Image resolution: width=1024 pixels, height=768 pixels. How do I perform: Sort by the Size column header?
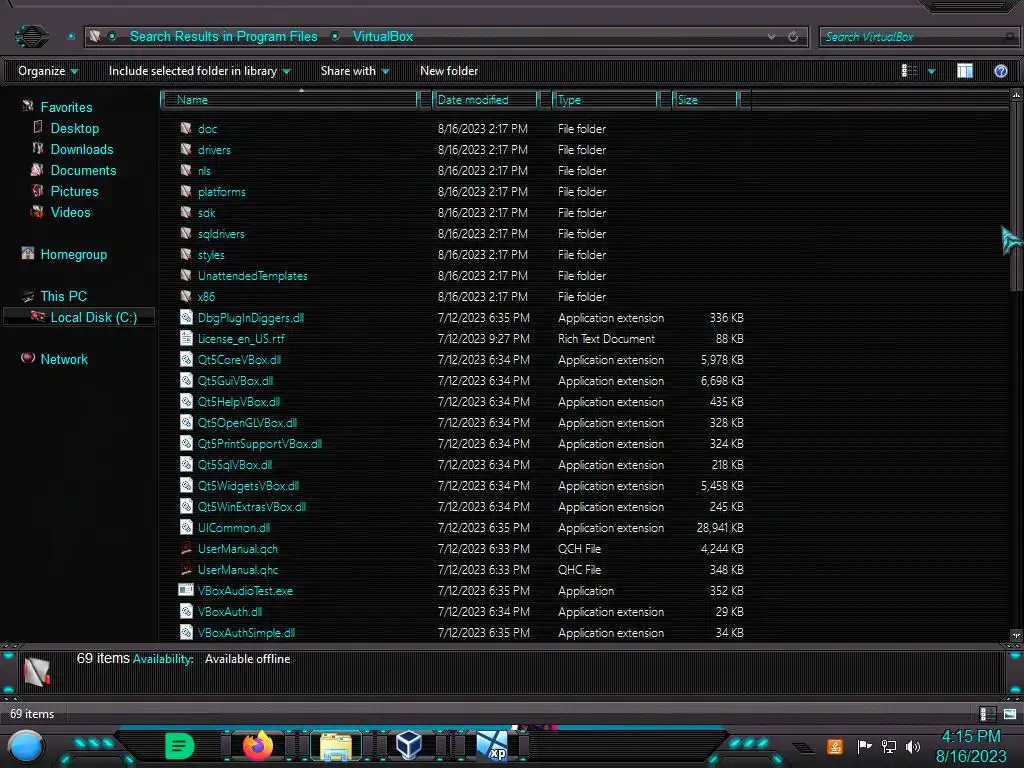pos(705,100)
